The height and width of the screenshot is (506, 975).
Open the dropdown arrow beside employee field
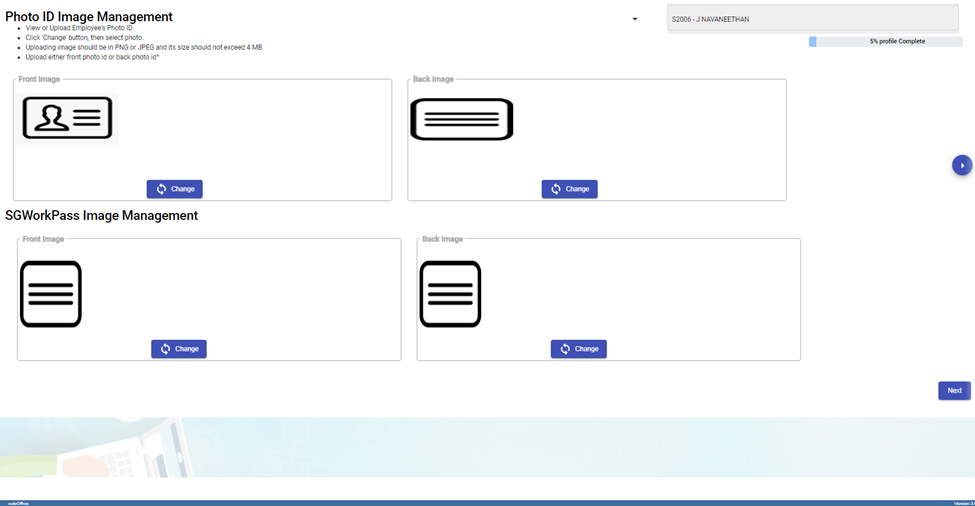pyautogui.click(x=635, y=19)
